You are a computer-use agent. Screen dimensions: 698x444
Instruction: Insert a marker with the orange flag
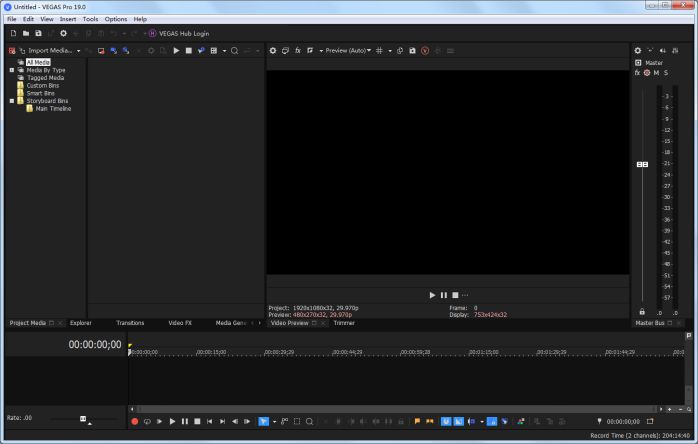[x=417, y=421]
